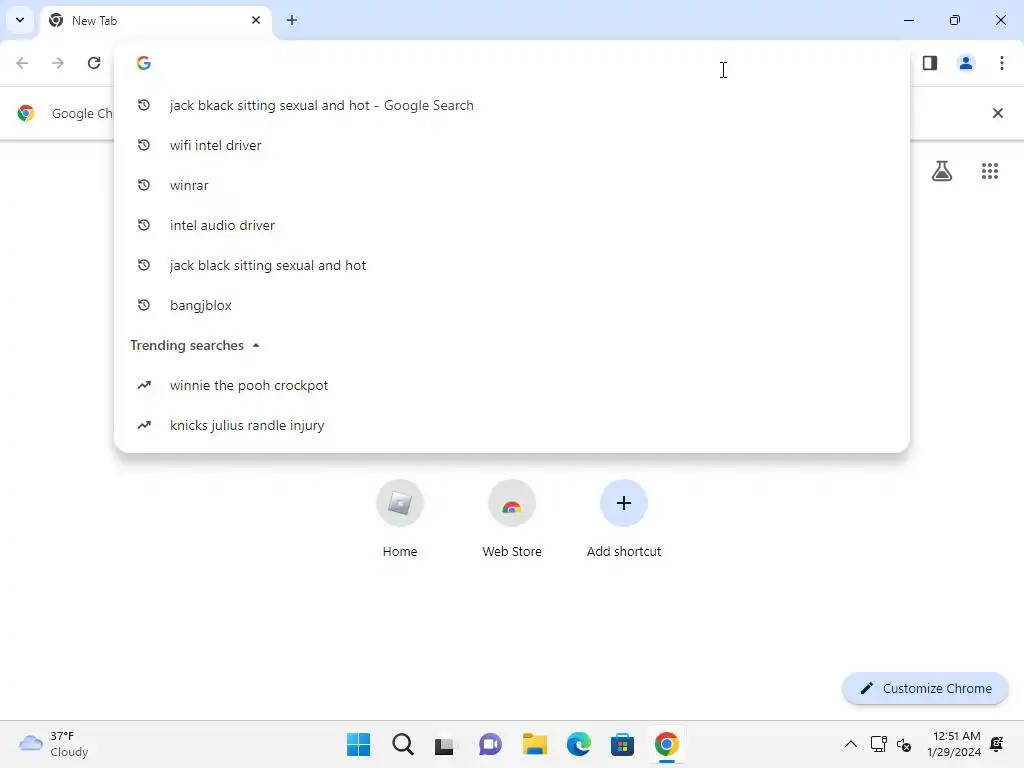This screenshot has width=1024, height=768.
Task: Select suggestion 'bangjblox'
Action: [512, 305]
